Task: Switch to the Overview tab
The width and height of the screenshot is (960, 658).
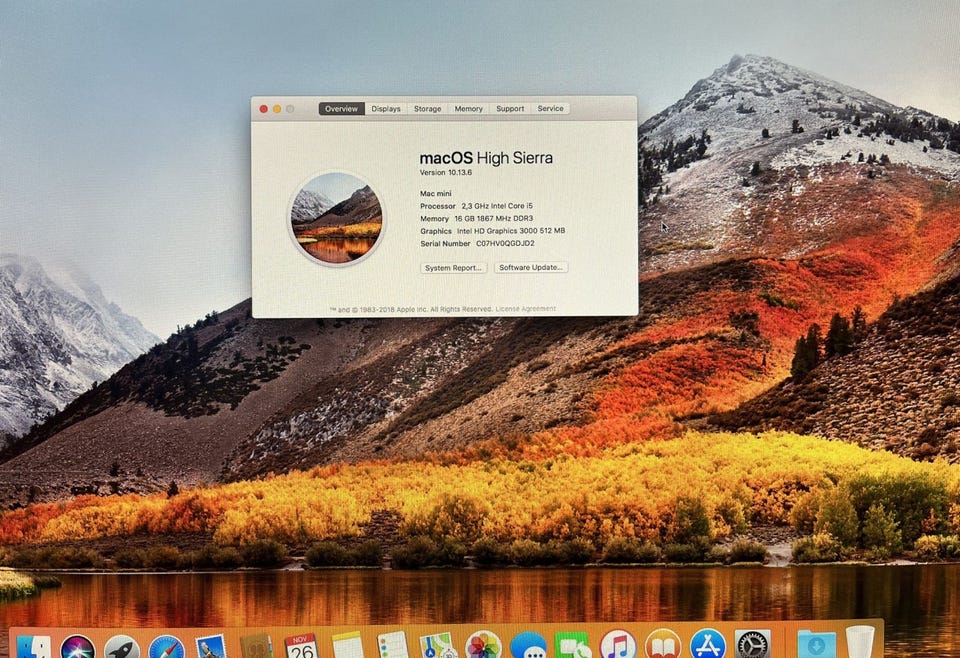Action: tap(342, 108)
